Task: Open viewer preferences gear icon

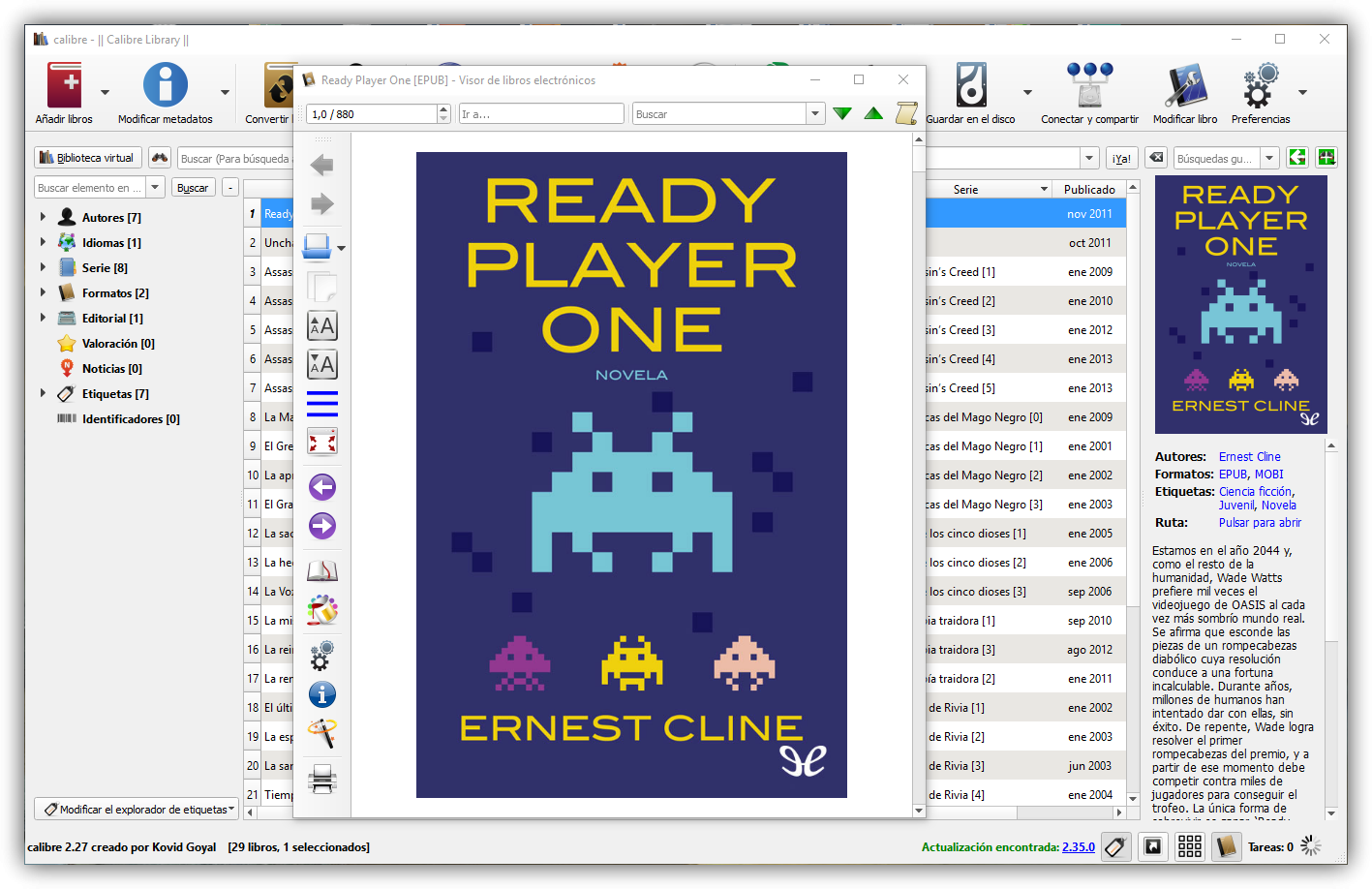Action: pyautogui.click(x=322, y=655)
